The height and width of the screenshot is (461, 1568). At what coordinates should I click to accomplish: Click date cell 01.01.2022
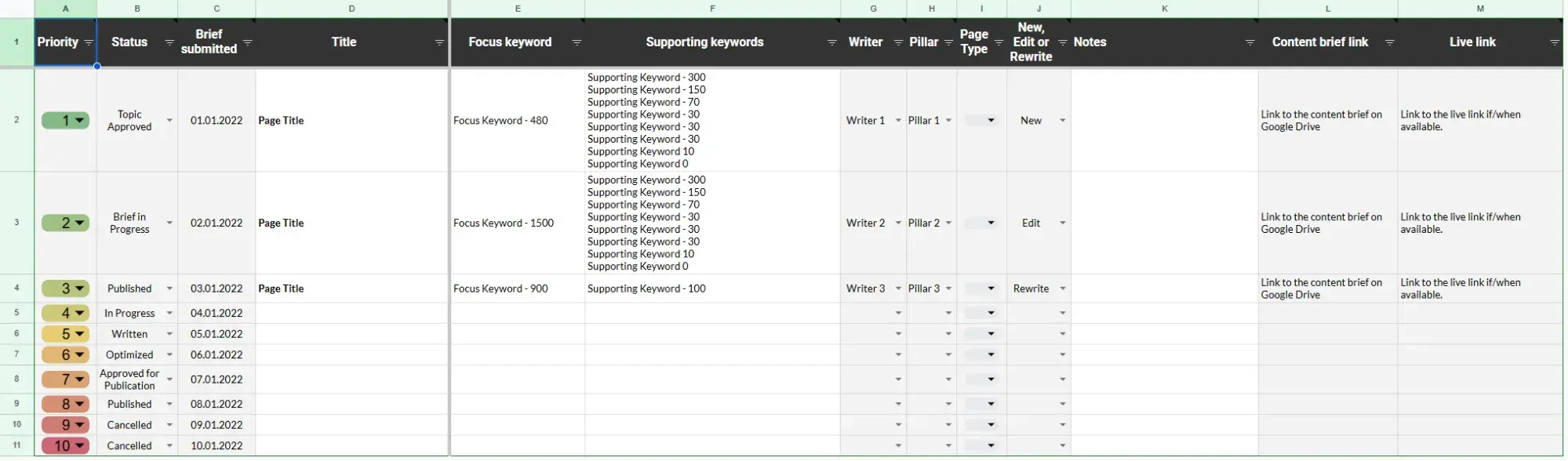216,121
